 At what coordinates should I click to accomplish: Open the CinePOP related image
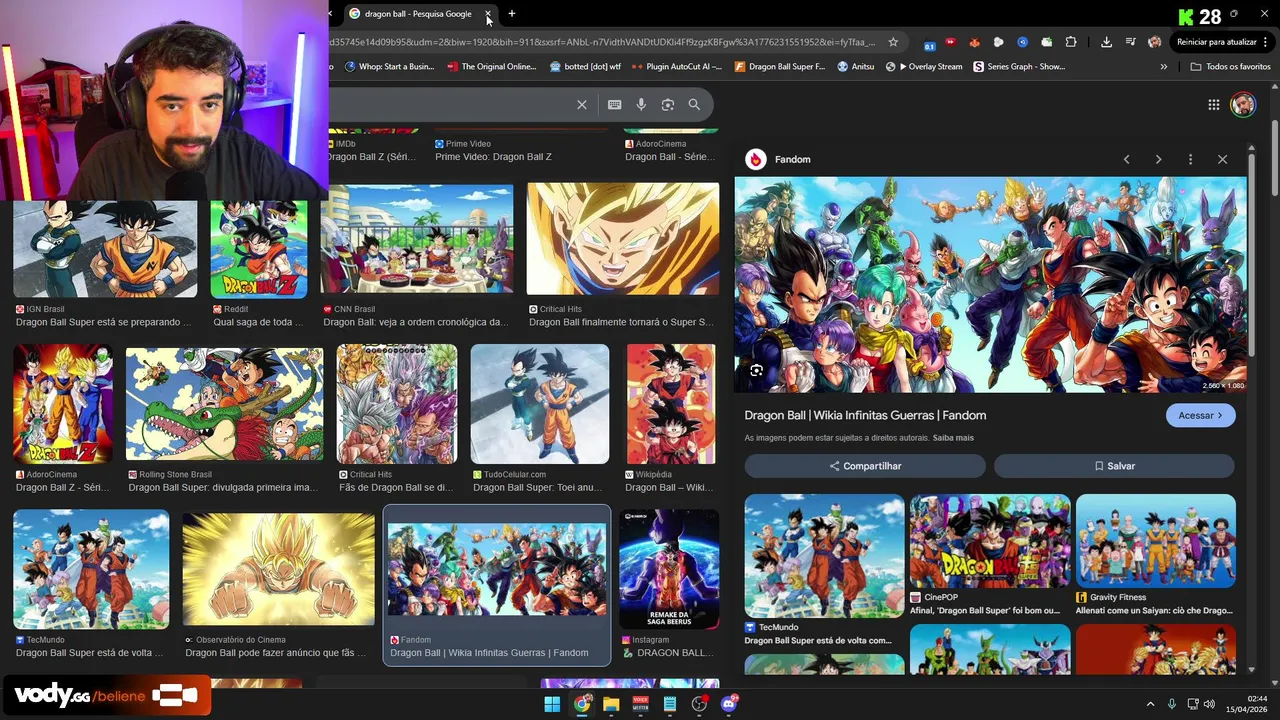(990, 541)
